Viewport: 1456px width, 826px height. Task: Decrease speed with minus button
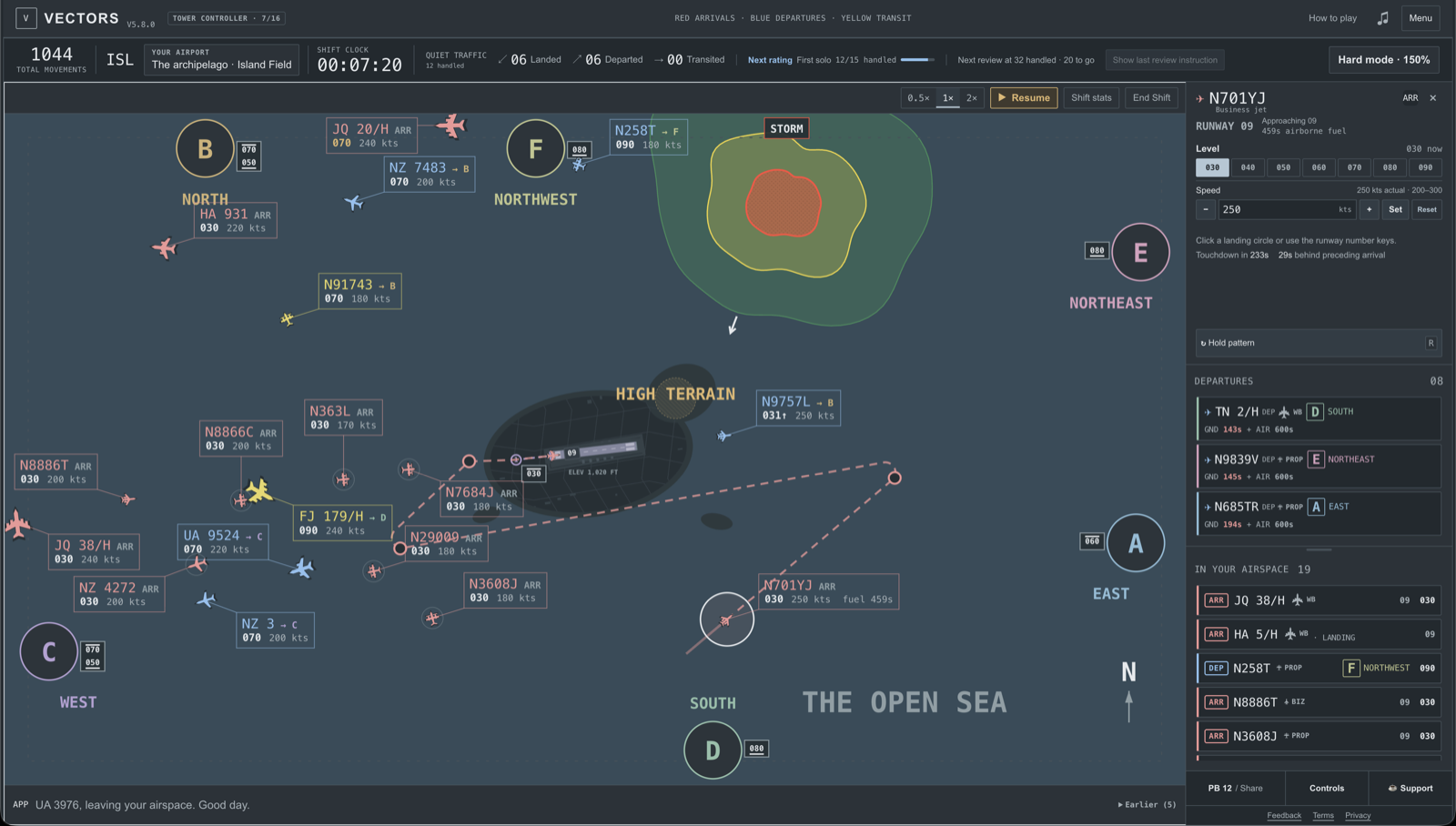coord(1206,209)
